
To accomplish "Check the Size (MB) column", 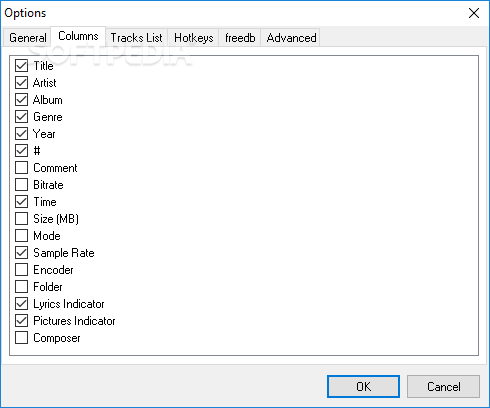I will 21,219.
